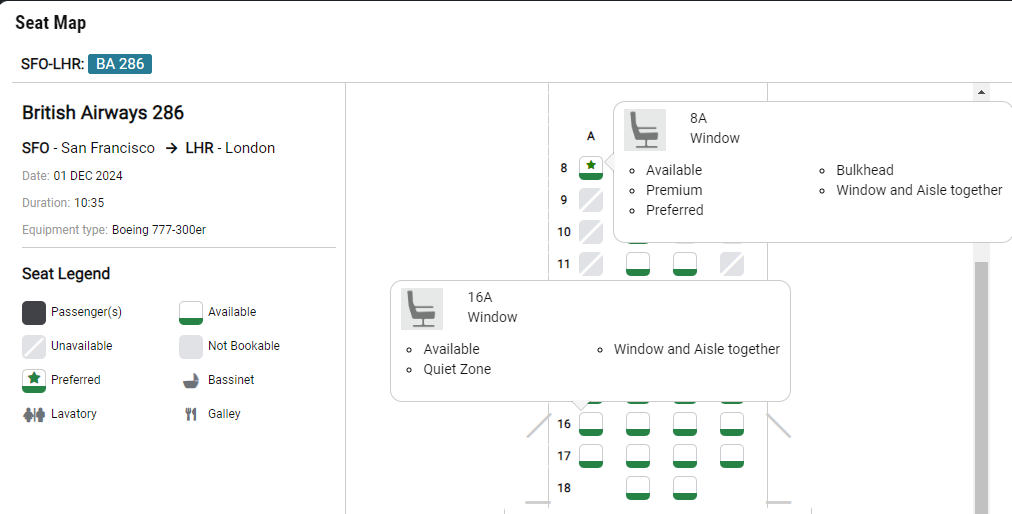Screen dimensions: 1012x514
Task: Select unavailable seat 9A
Action: pos(591,200)
